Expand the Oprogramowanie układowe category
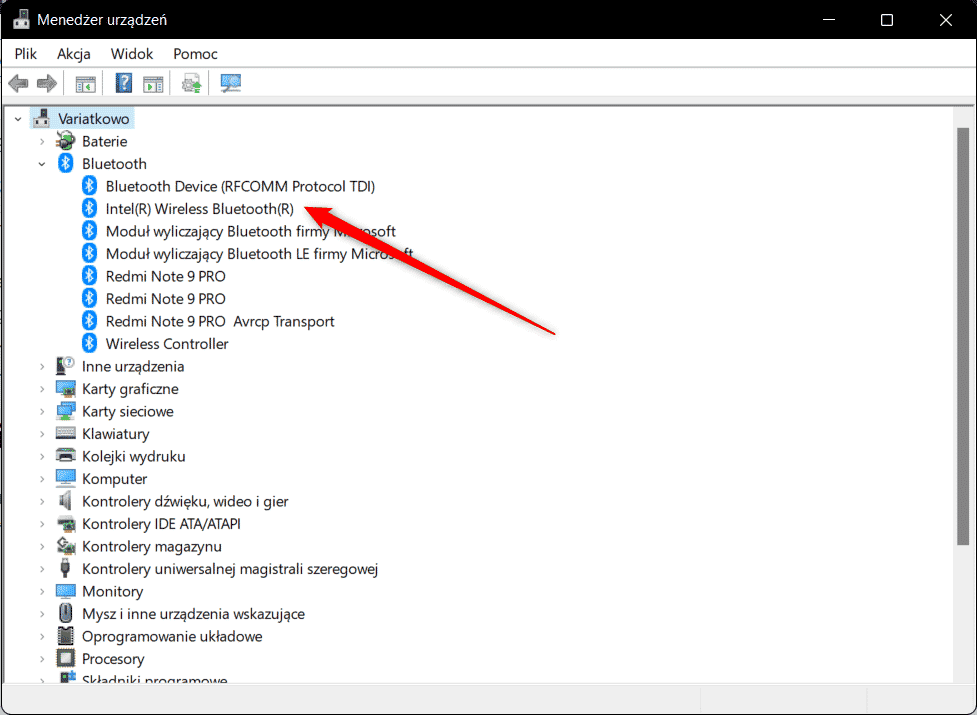This screenshot has width=977, height=715. pyautogui.click(x=42, y=637)
